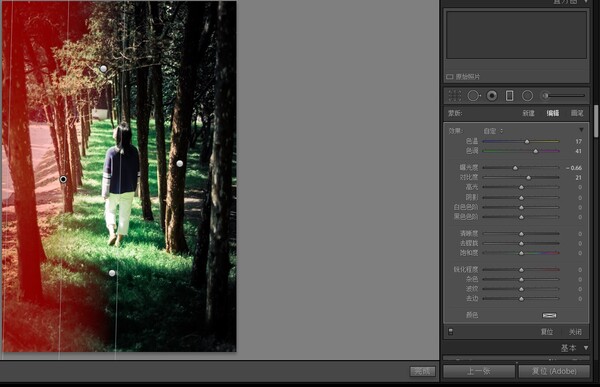Click the 完成 button below the photo
600x387 pixels.
(x=422, y=371)
